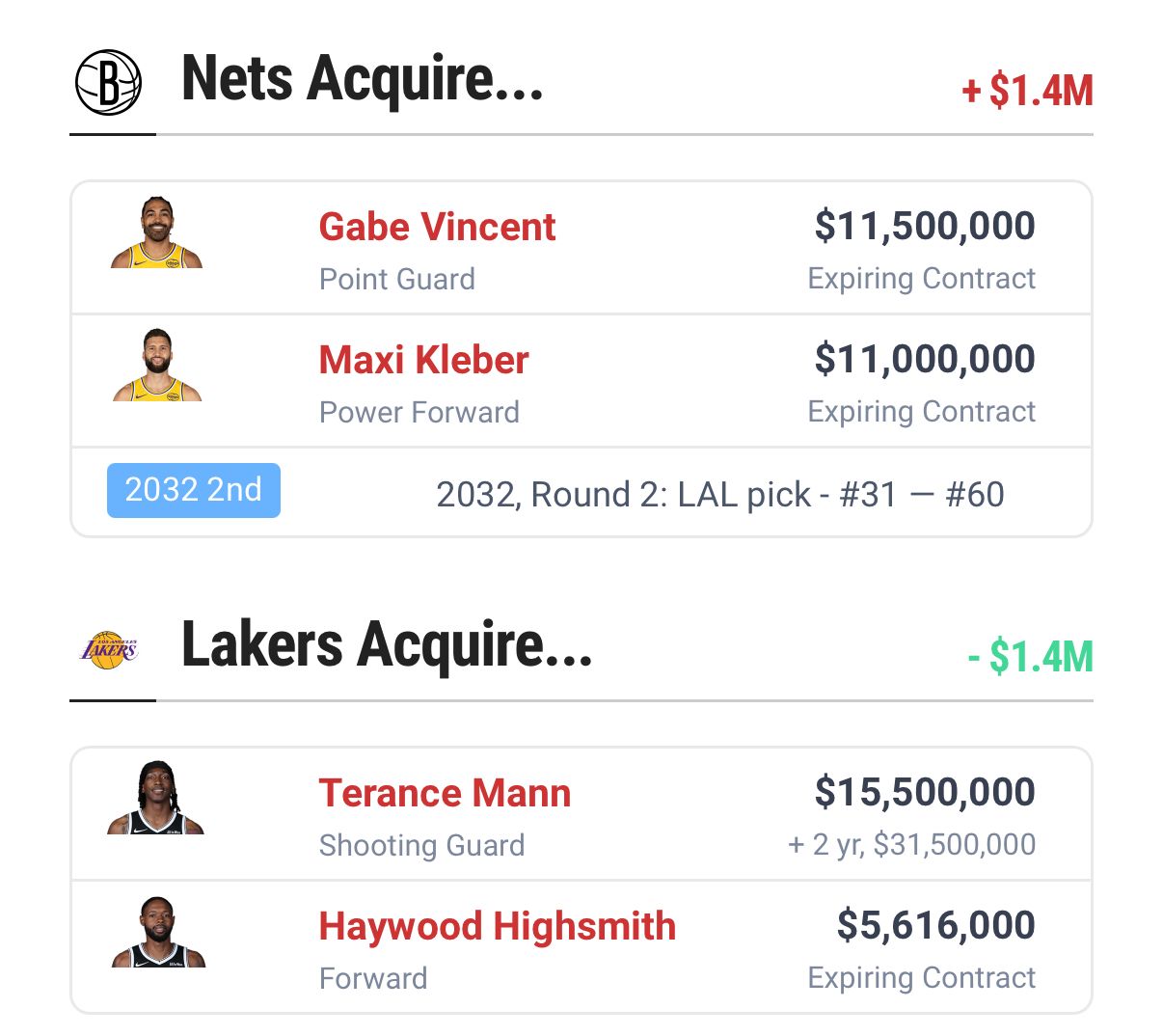Click the red +$1.4M Nets salary difference
Image resolution: width=1163 pixels, height=1036 pixels.
click(1027, 91)
